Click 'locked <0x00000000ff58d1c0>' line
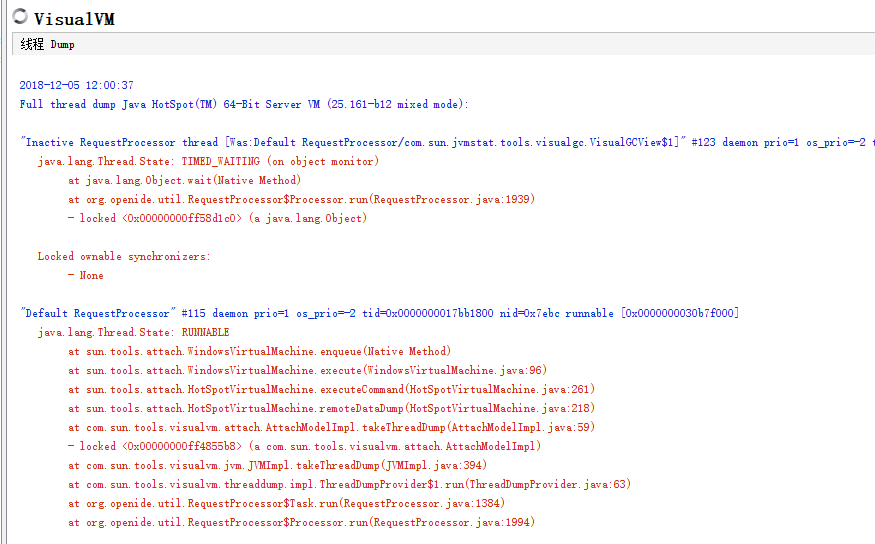 217,218
